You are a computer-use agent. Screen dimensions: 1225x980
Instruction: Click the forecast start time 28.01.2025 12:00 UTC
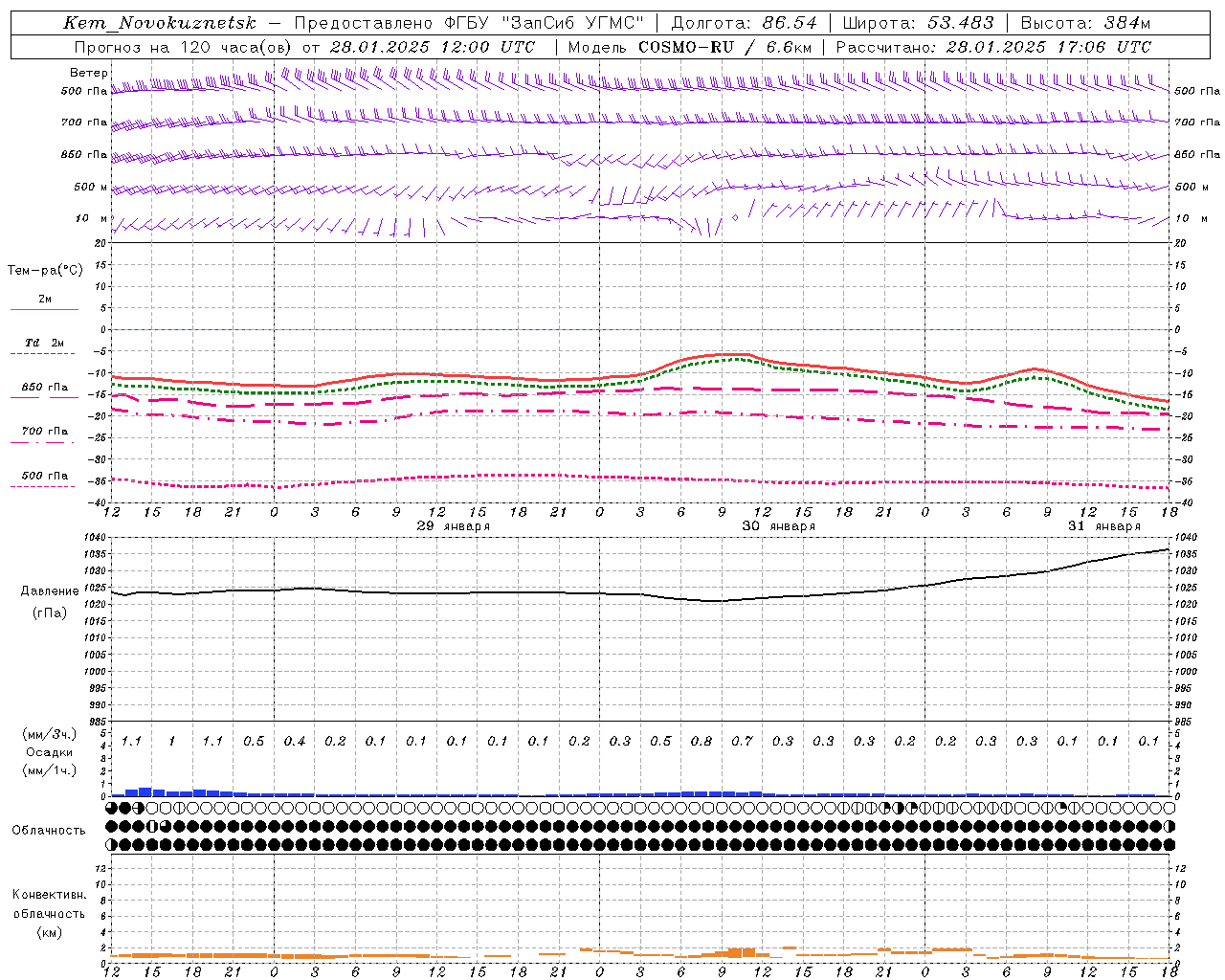433,47
